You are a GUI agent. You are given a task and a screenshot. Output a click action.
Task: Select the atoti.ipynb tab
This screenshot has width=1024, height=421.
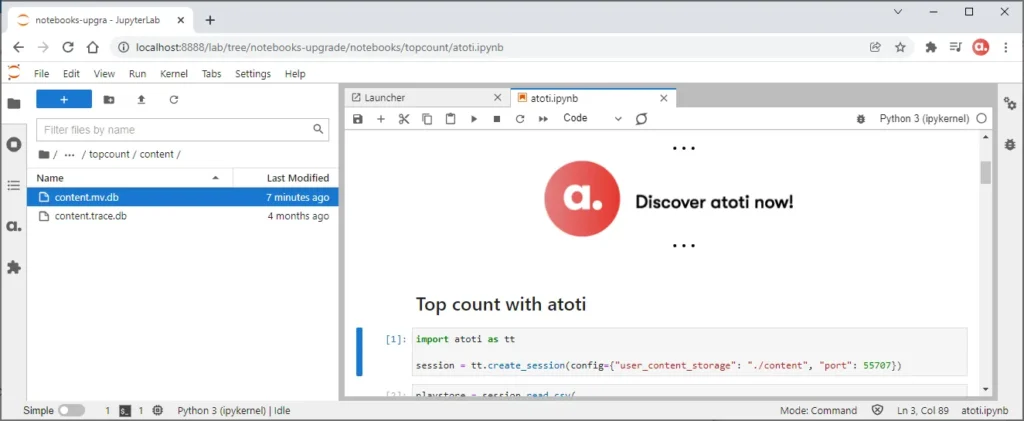click(x=593, y=98)
